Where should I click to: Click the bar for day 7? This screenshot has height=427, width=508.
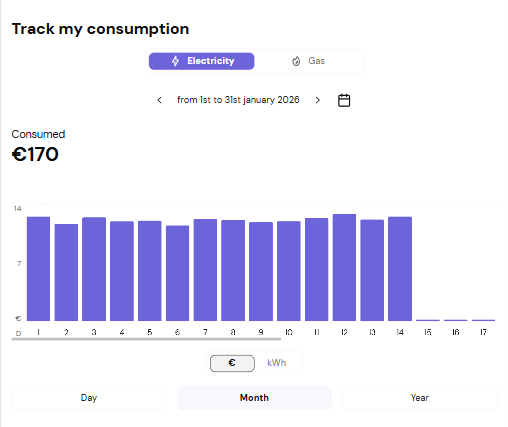(x=205, y=270)
